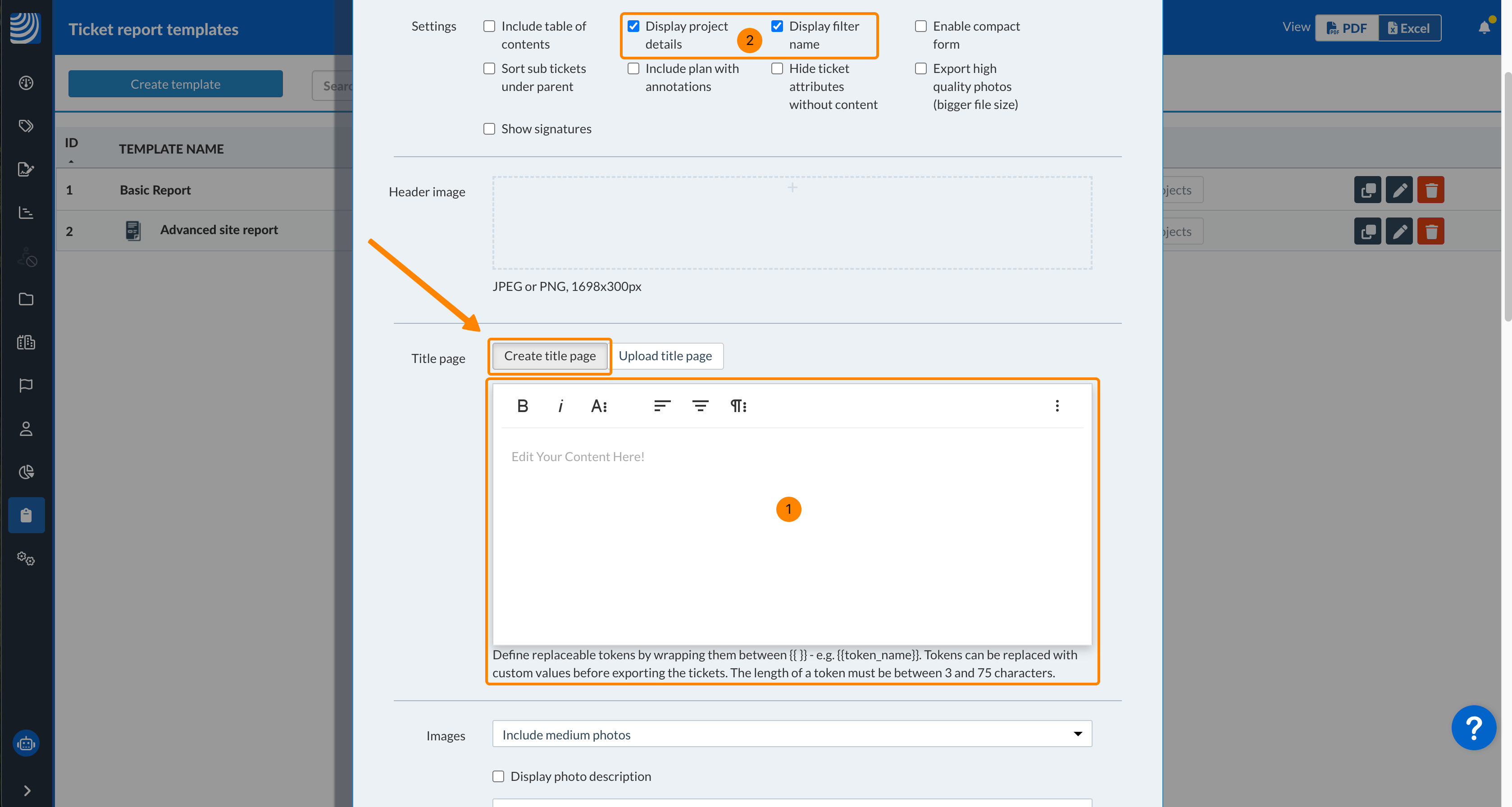
Task: Delete the Basic Report template
Action: [1430, 190]
